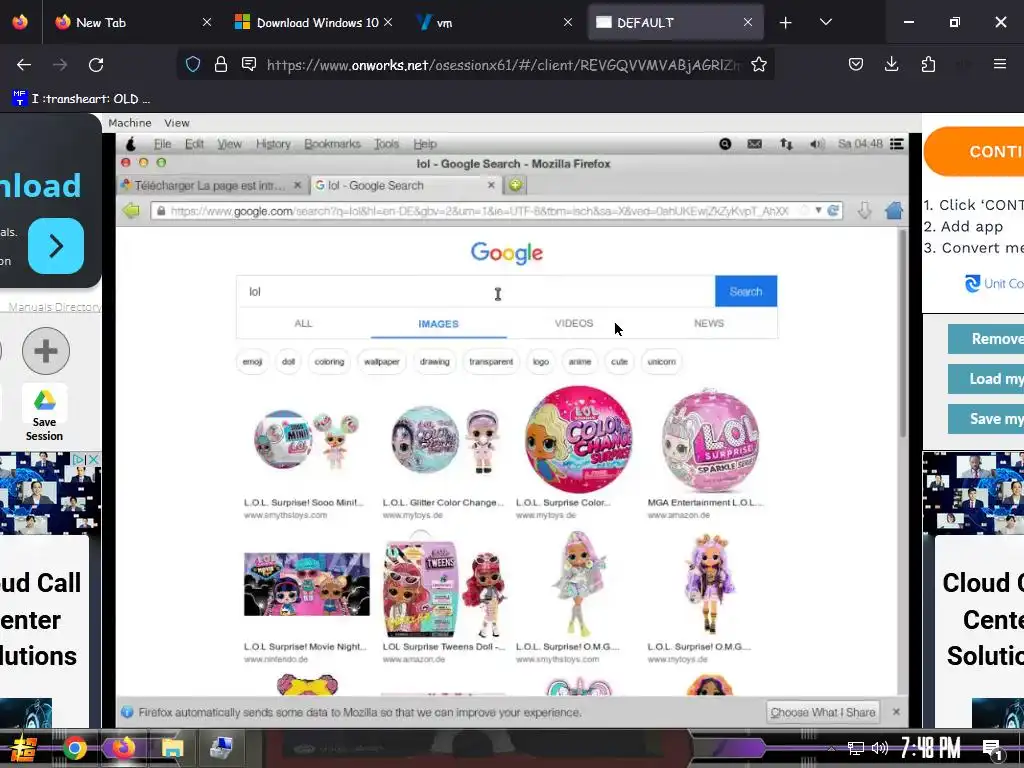The image size is (1024, 768).
Task: Open L.O.L. Surprise Sooo Mini image
Action: click(306, 440)
